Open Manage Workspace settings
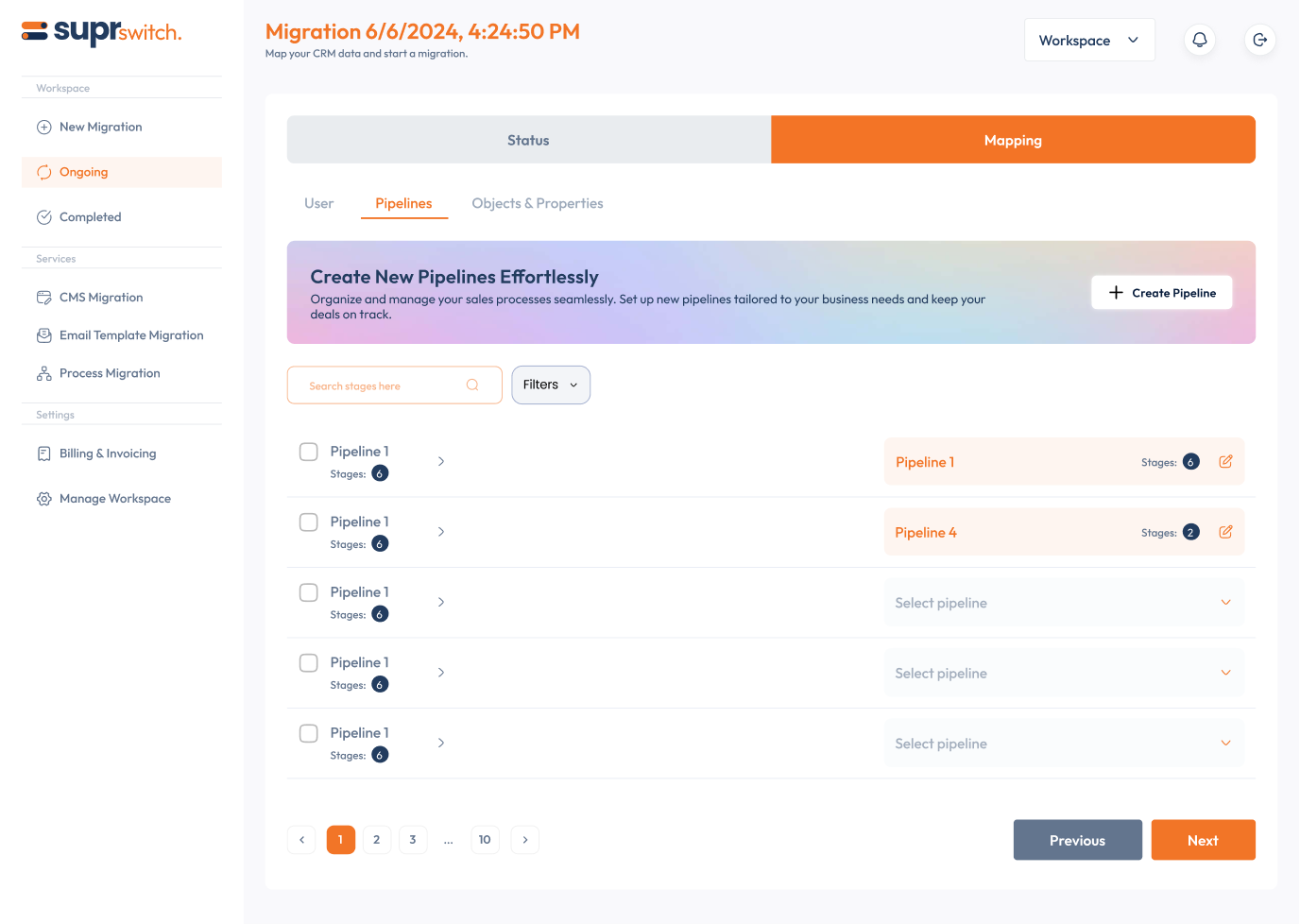Image resolution: width=1300 pixels, height=924 pixels. [114, 499]
